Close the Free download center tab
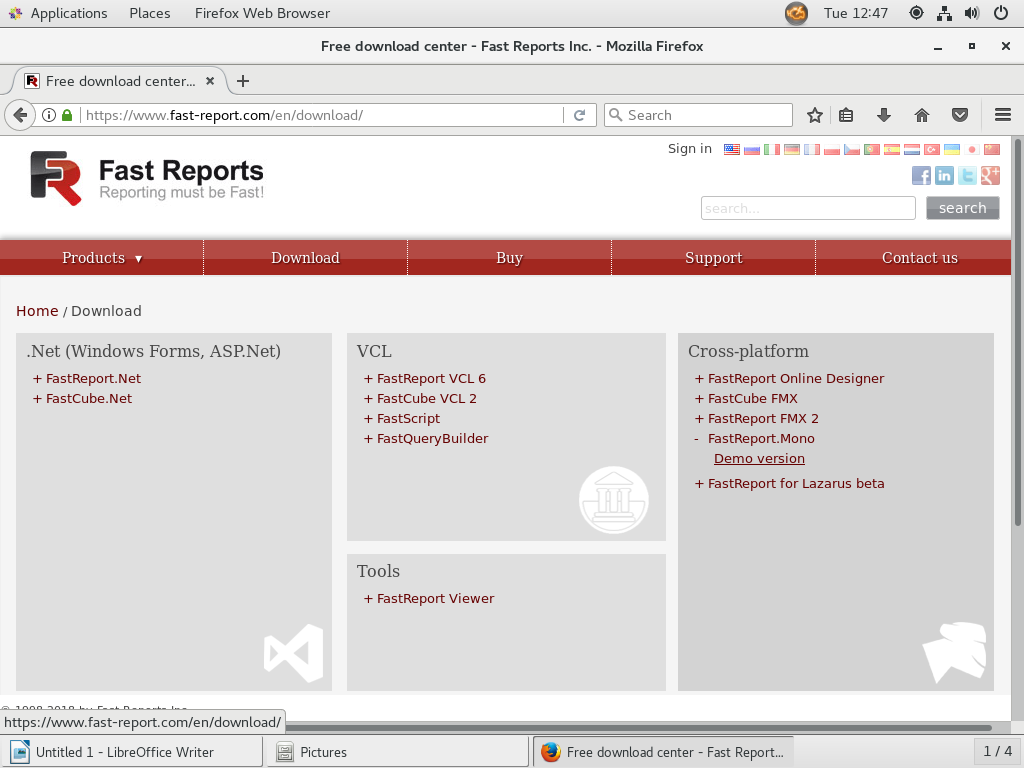1024x768 pixels. pyautogui.click(x=210, y=81)
